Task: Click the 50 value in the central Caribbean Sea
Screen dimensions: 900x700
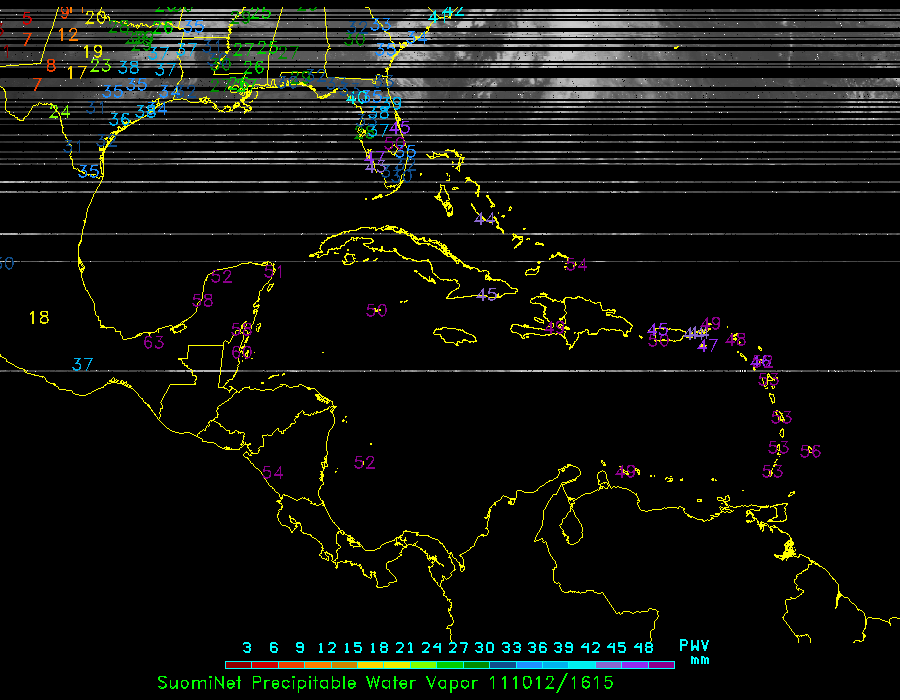Action: pyautogui.click(x=376, y=310)
